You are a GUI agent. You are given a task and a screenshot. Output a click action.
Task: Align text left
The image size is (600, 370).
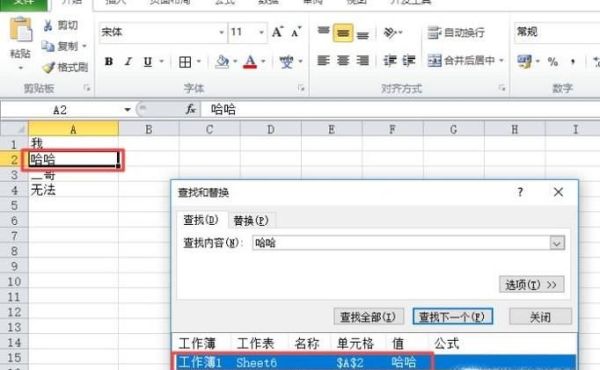tap(323, 60)
